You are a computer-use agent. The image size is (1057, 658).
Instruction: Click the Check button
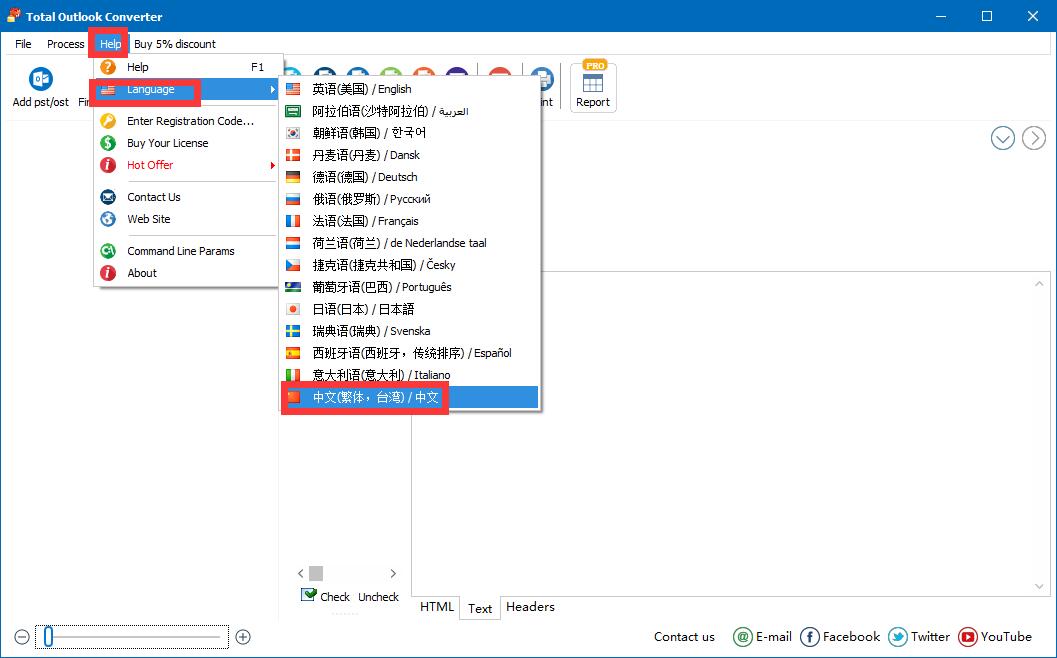[x=326, y=596]
